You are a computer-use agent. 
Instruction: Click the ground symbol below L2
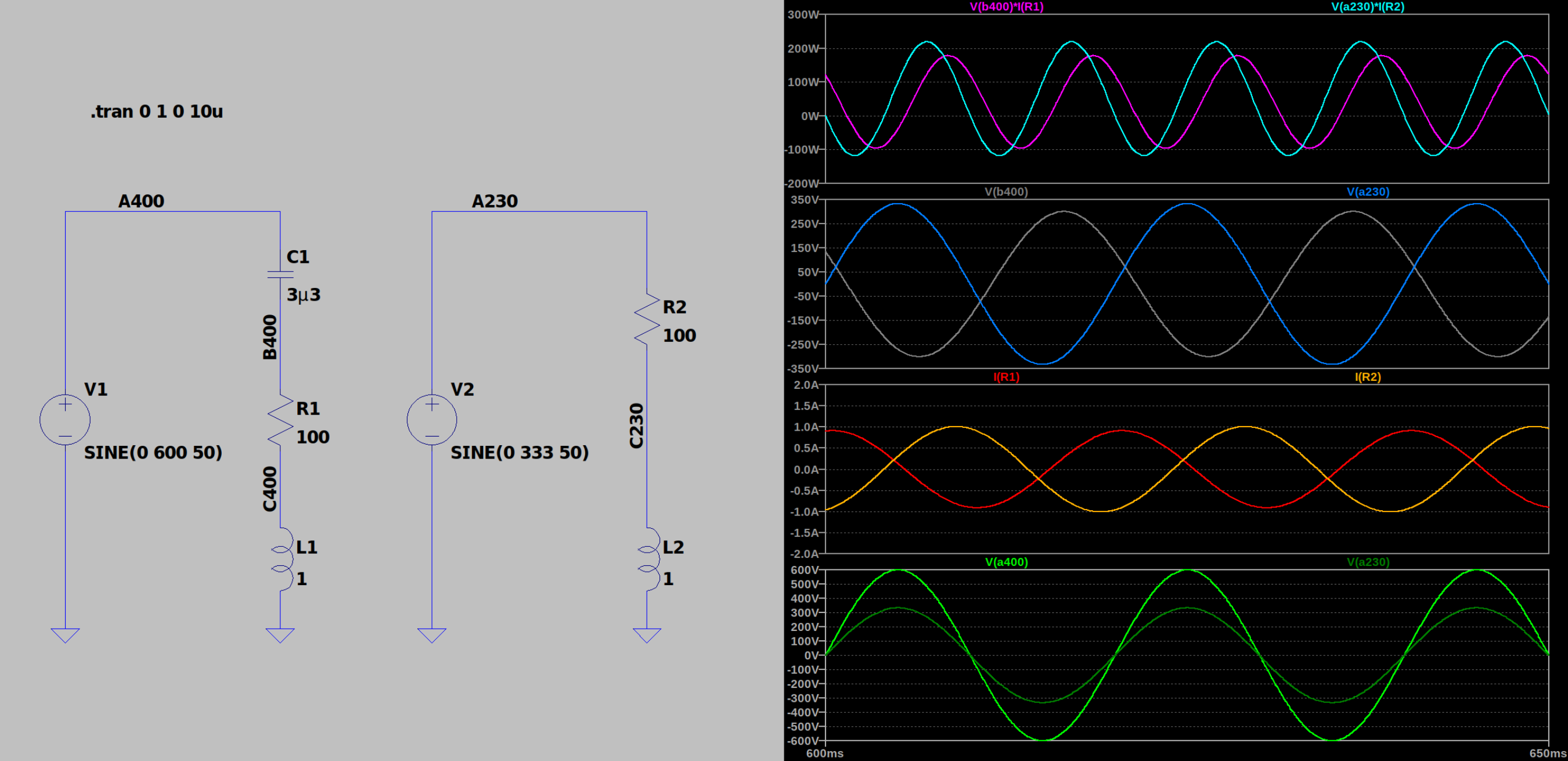pos(647,635)
